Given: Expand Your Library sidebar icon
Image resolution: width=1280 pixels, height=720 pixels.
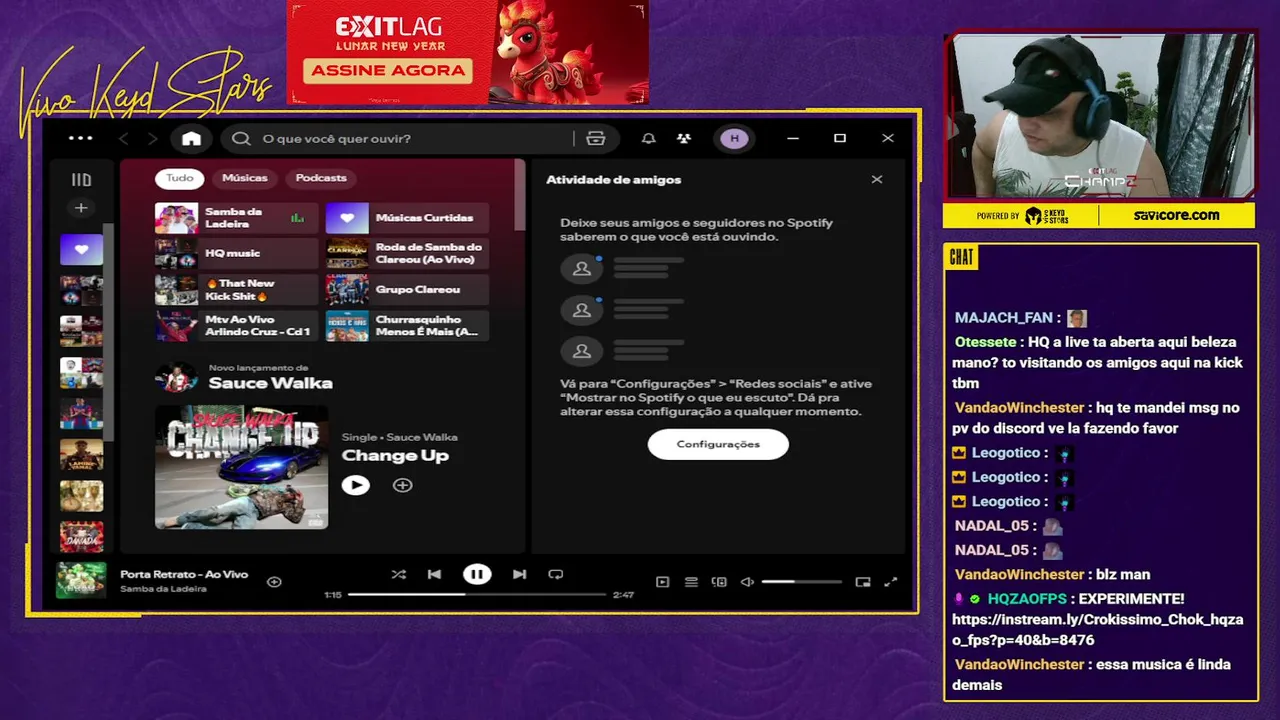Looking at the screenshot, I should pos(81,180).
